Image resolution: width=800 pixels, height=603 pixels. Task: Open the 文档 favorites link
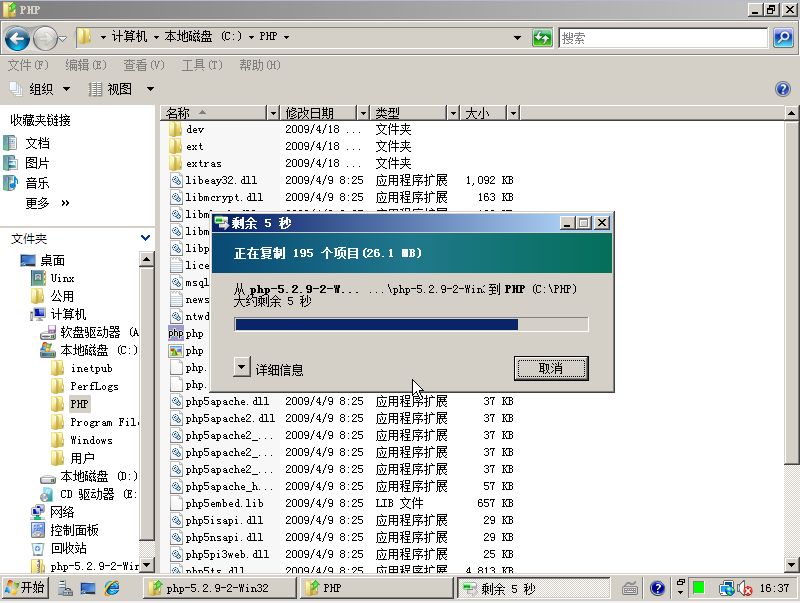point(37,143)
